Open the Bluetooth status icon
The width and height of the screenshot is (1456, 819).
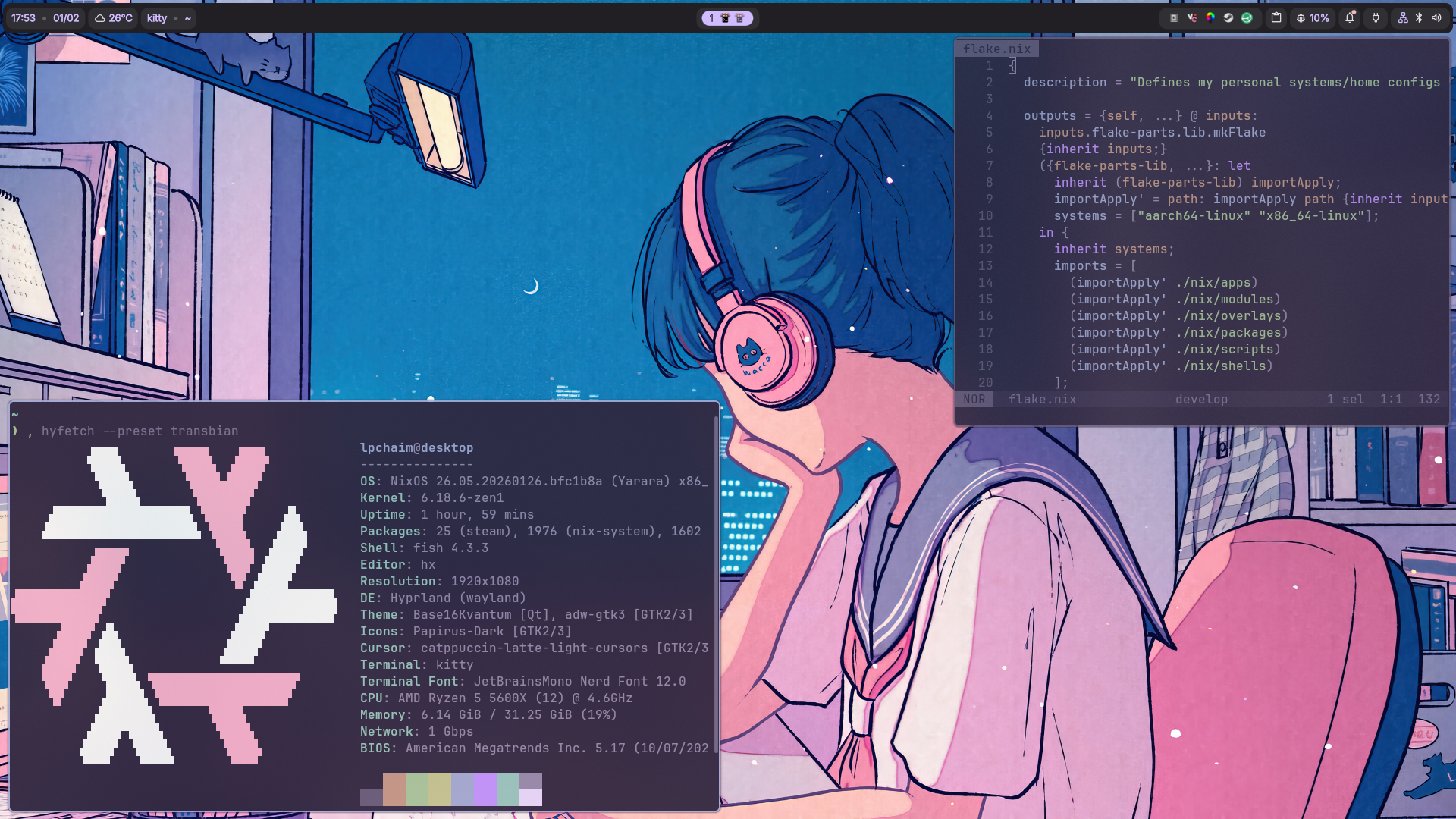coord(1419,18)
